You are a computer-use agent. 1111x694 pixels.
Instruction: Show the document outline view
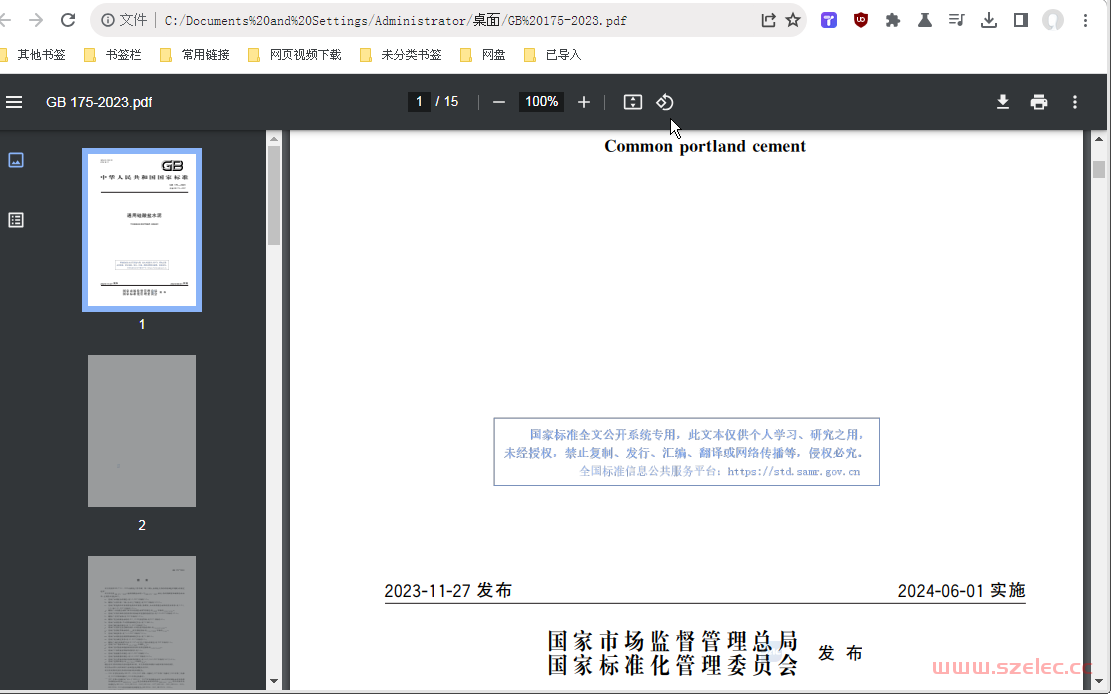16,220
